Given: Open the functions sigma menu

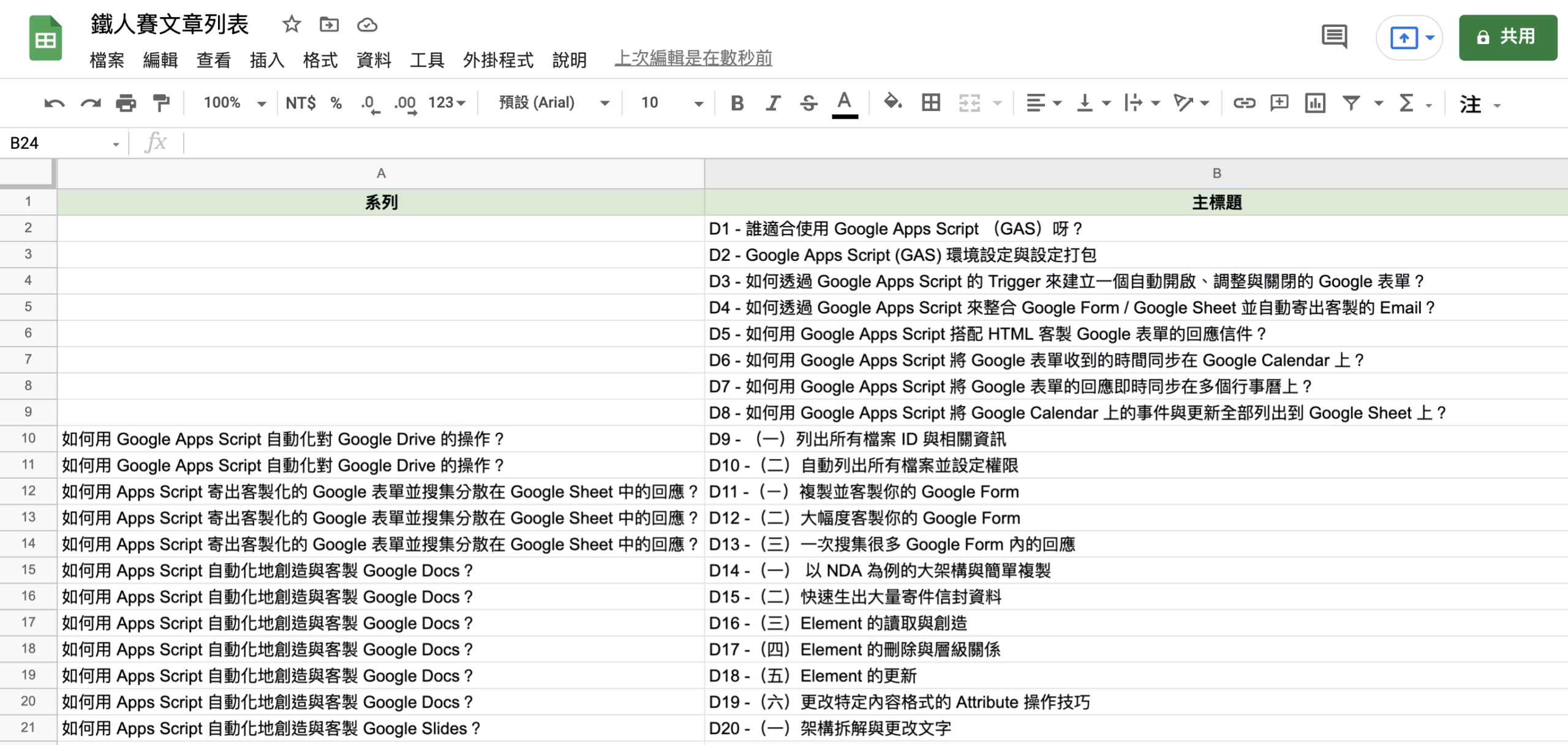Looking at the screenshot, I should tap(1407, 103).
